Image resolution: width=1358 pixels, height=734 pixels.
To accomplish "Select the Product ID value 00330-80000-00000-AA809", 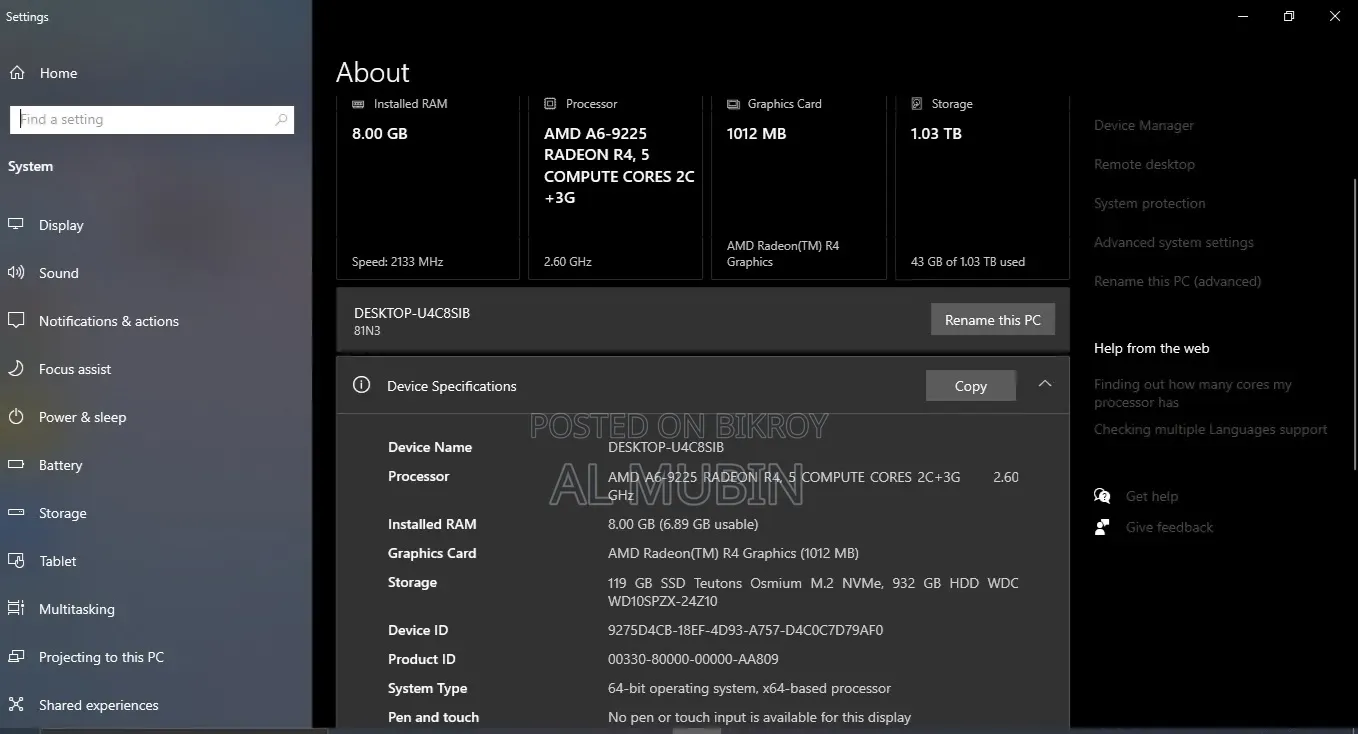I will (x=693, y=659).
